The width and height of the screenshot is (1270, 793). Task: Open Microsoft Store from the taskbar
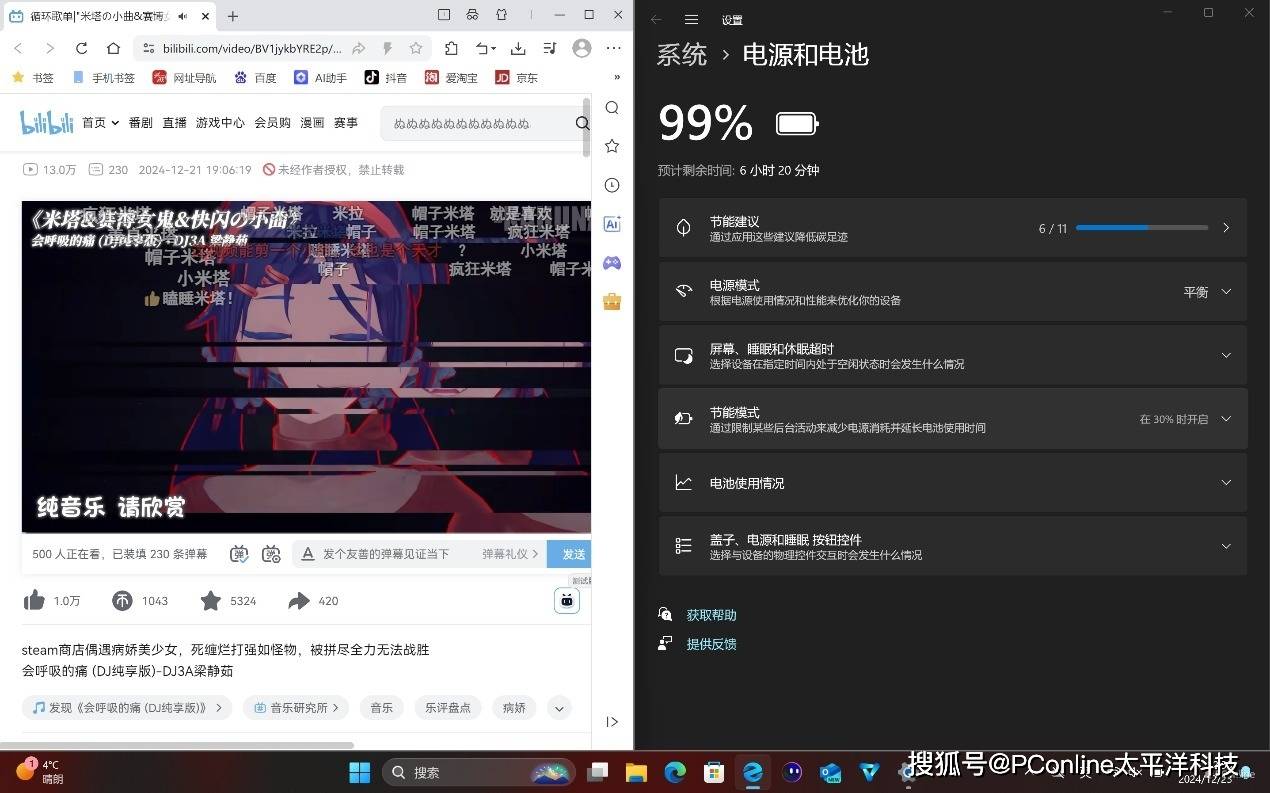click(714, 772)
